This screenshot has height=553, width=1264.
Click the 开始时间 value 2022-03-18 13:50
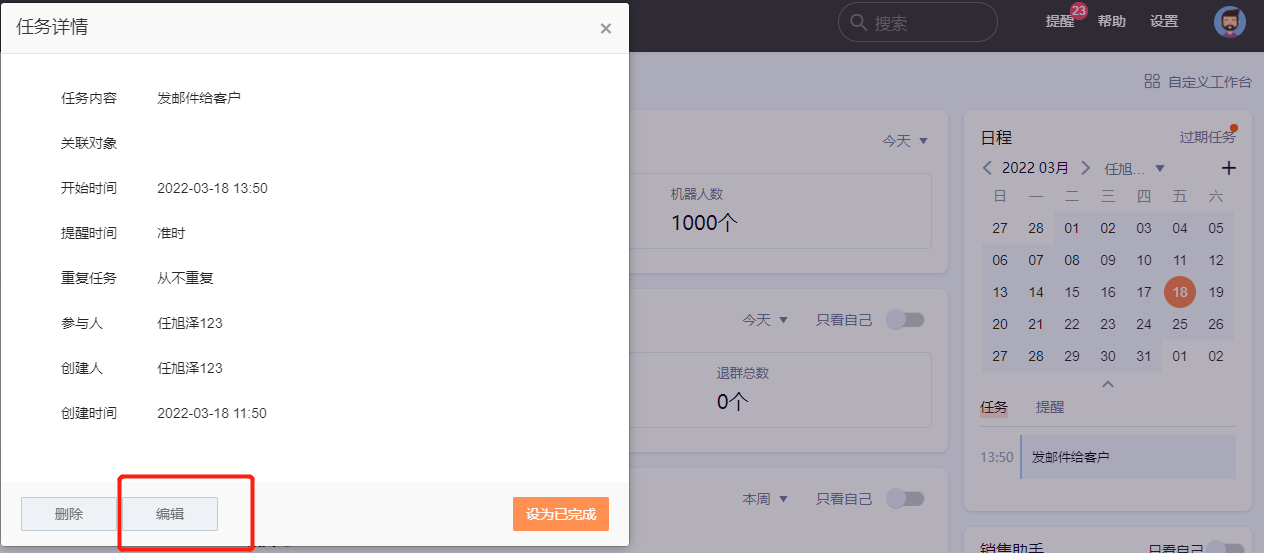[212, 188]
